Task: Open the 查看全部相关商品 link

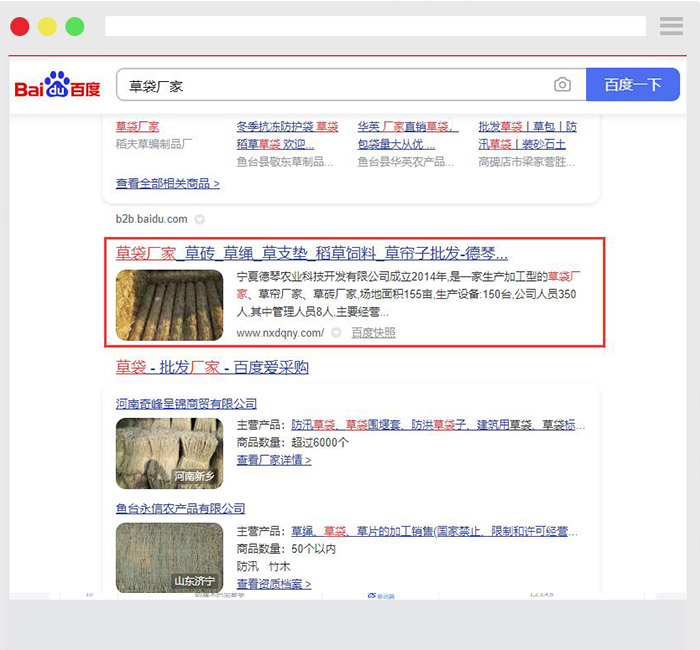Action: [167, 184]
